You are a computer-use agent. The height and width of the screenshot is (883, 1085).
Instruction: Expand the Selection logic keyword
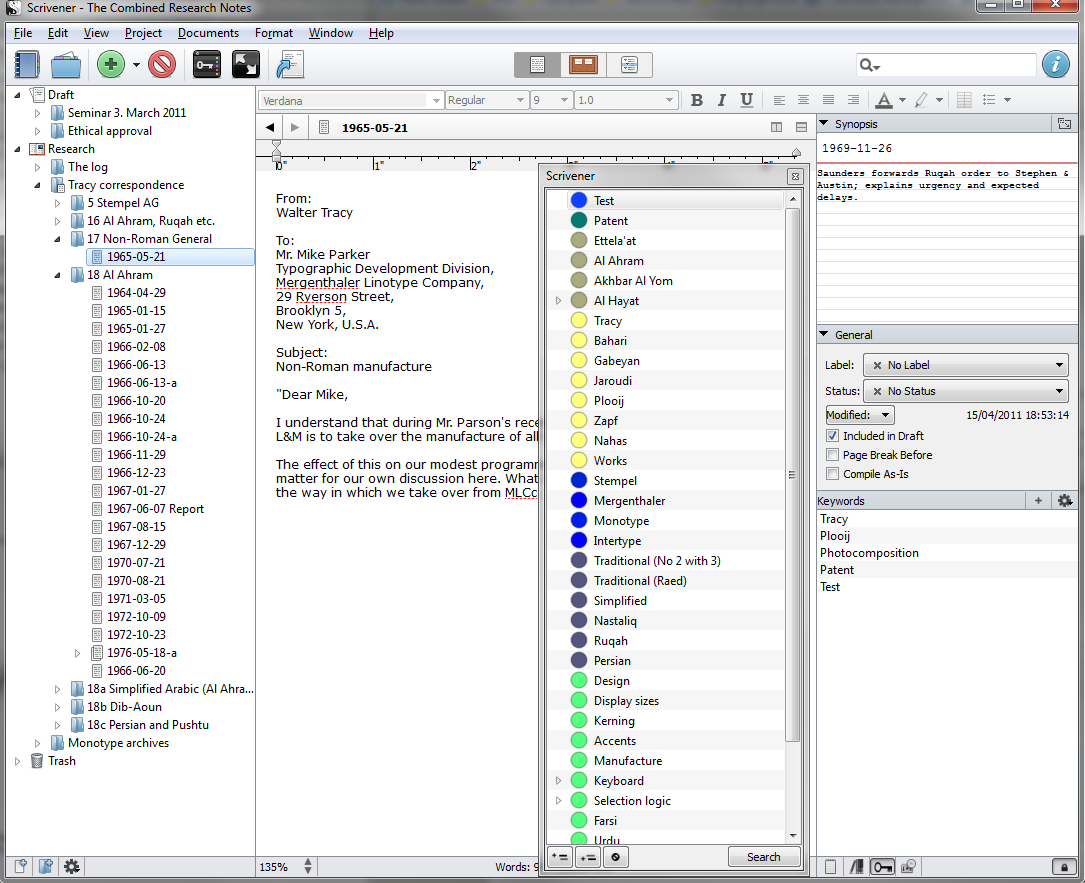pos(558,801)
